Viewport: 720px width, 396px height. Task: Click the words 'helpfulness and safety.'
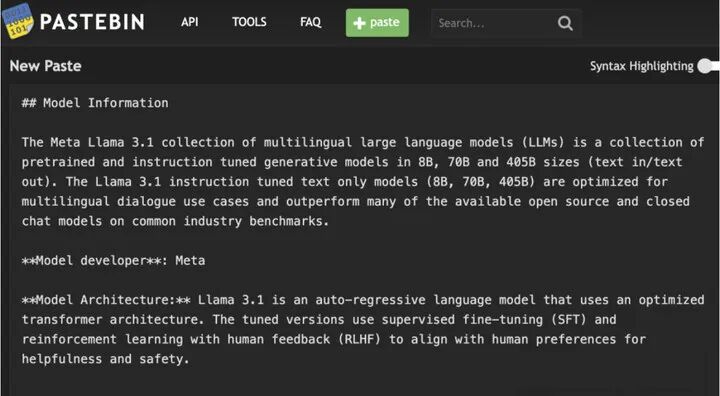tap(106, 359)
